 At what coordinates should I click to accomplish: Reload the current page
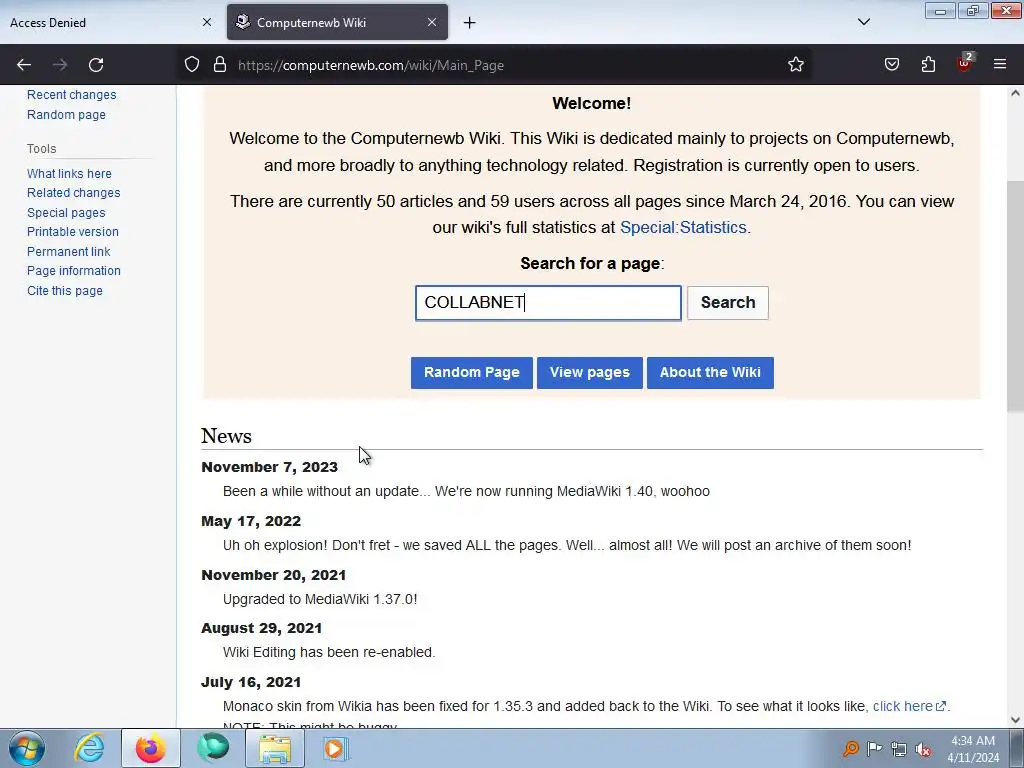96,65
